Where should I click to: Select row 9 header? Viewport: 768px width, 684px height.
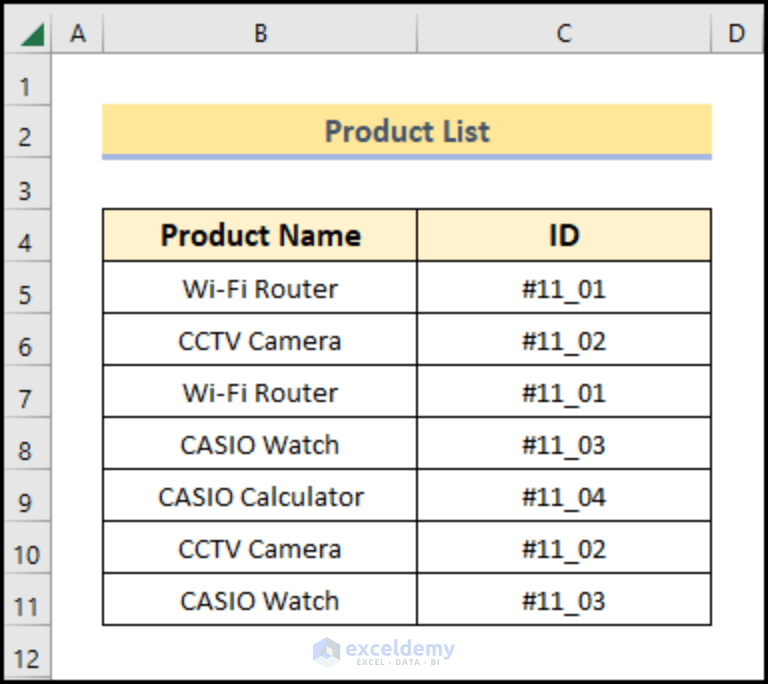pos(27,496)
